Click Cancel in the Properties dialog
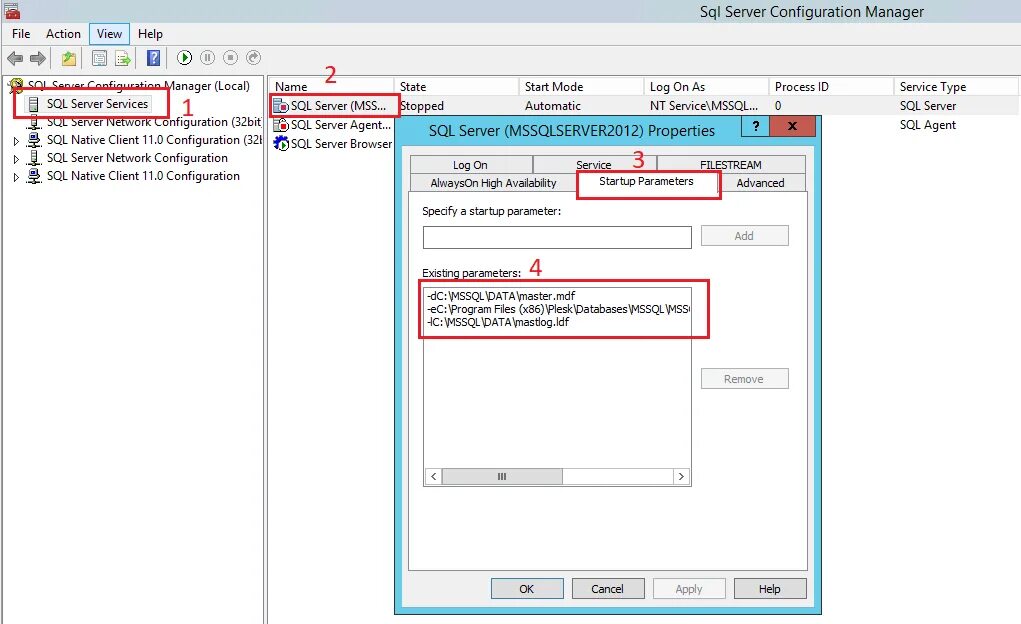Viewport: 1021px width, 624px height. click(x=608, y=589)
